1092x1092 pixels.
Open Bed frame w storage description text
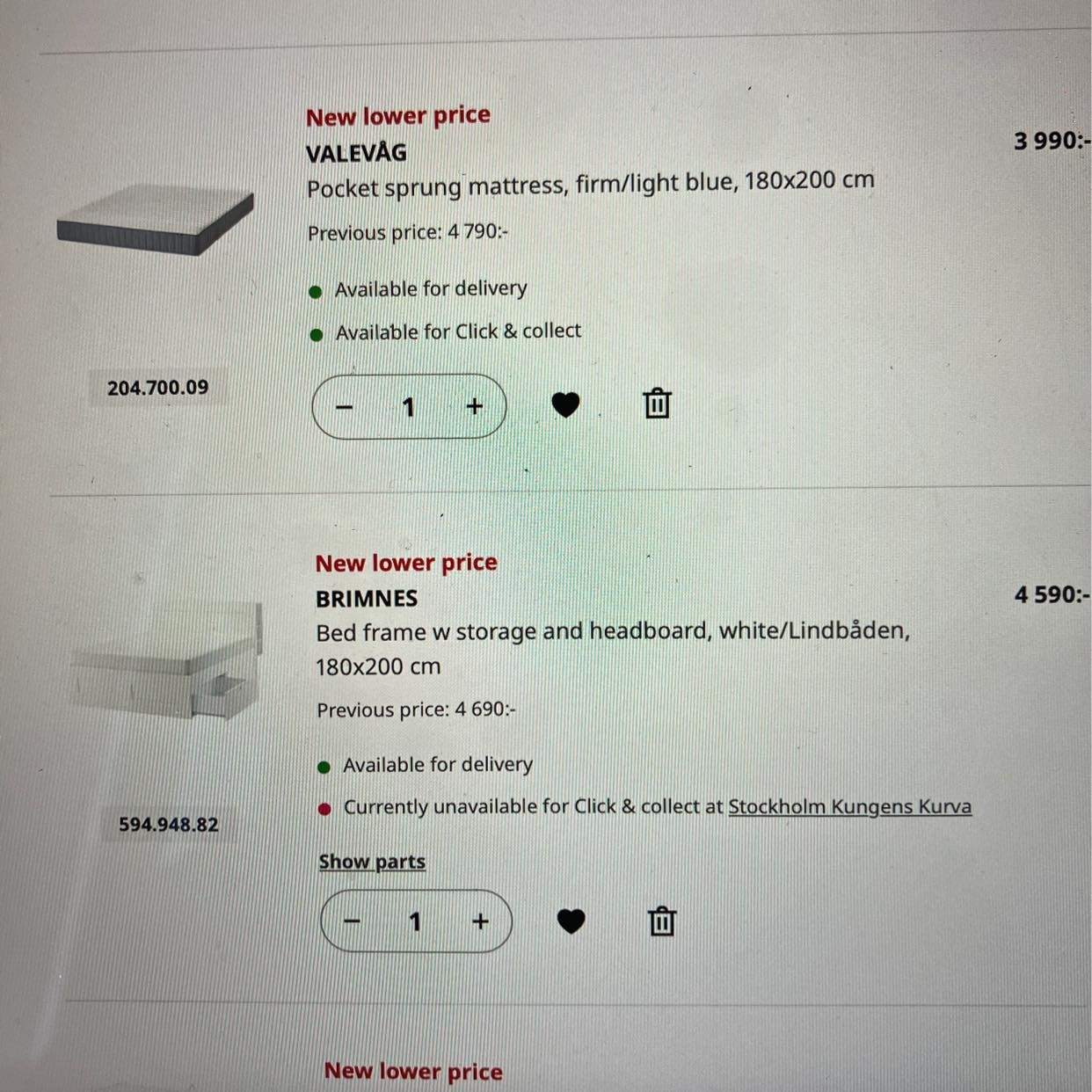[613, 649]
